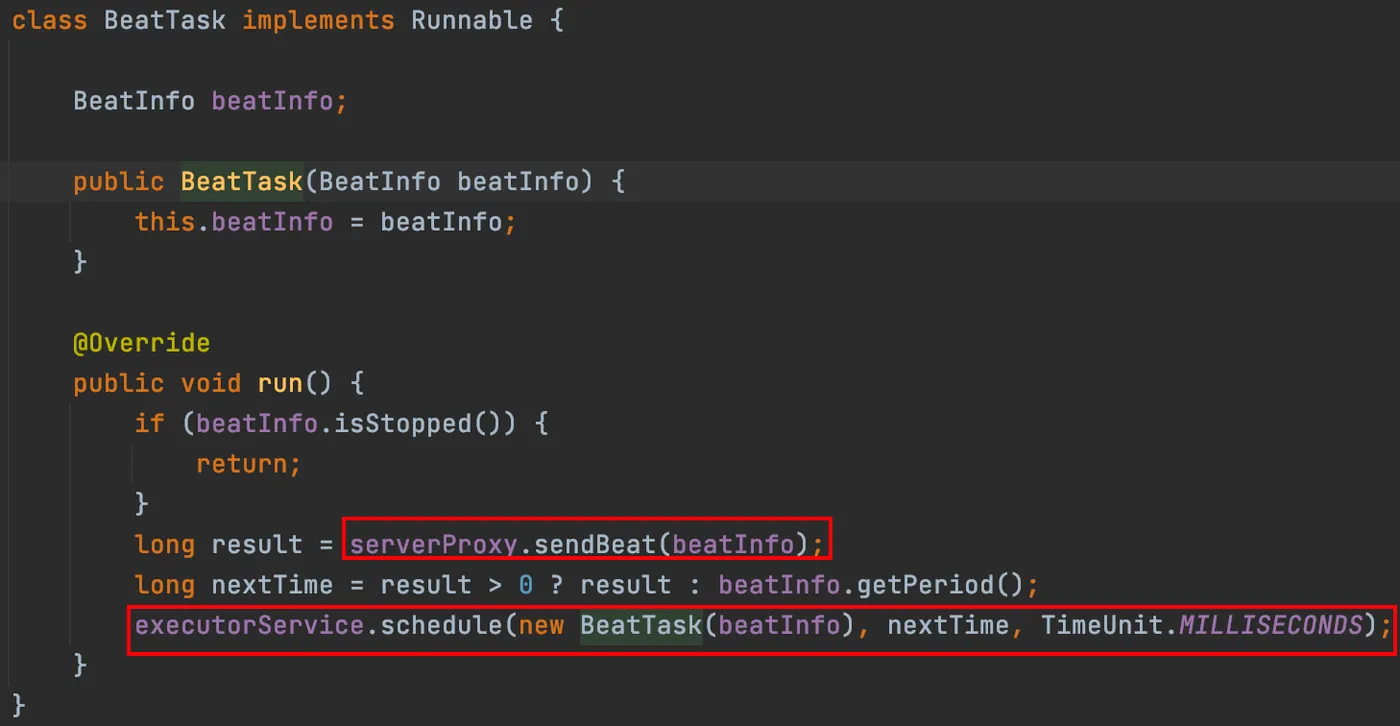Viewport: 1400px width, 726px height.
Task: Click the this keyword in the constructor
Action: point(164,222)
